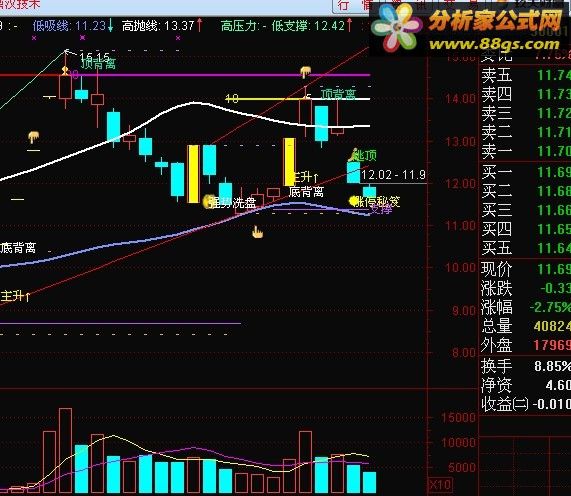Click the 外盘 outer volume row
The width and height of the screenshot is (571, 496).
(525, 345)
